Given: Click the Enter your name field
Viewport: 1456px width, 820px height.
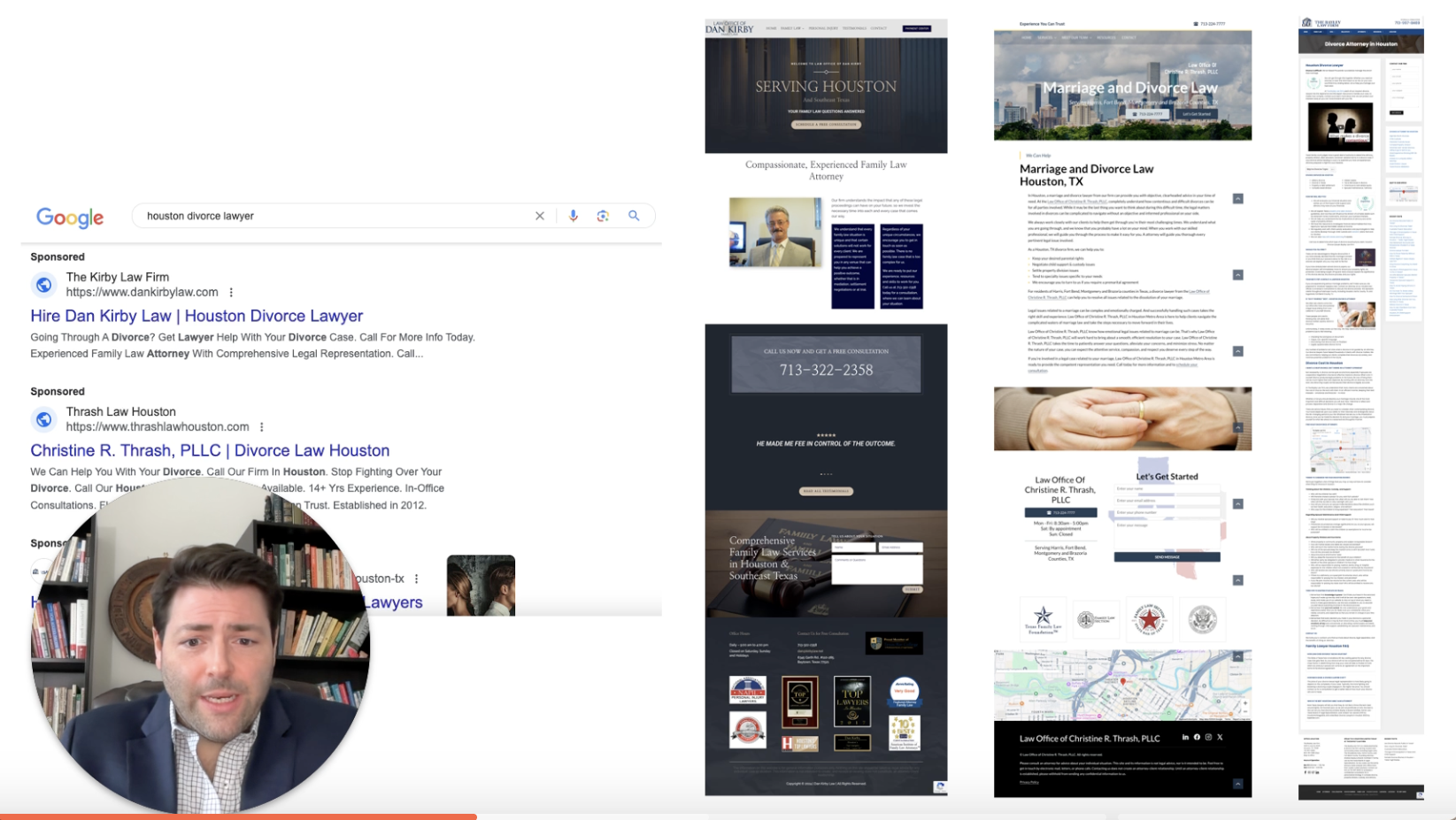Looking at the screenshot, I should coord(1167,488).
